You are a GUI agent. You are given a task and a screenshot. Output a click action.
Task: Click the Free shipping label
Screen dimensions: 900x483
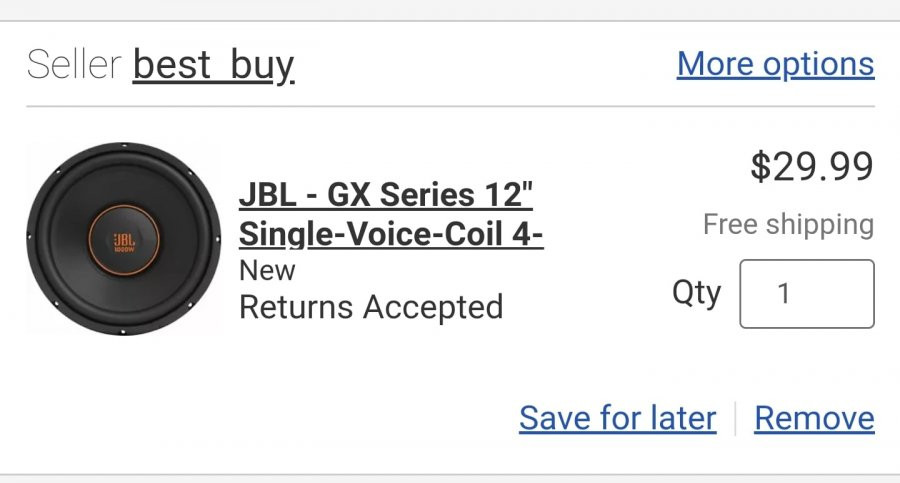[x=789, y=225]
